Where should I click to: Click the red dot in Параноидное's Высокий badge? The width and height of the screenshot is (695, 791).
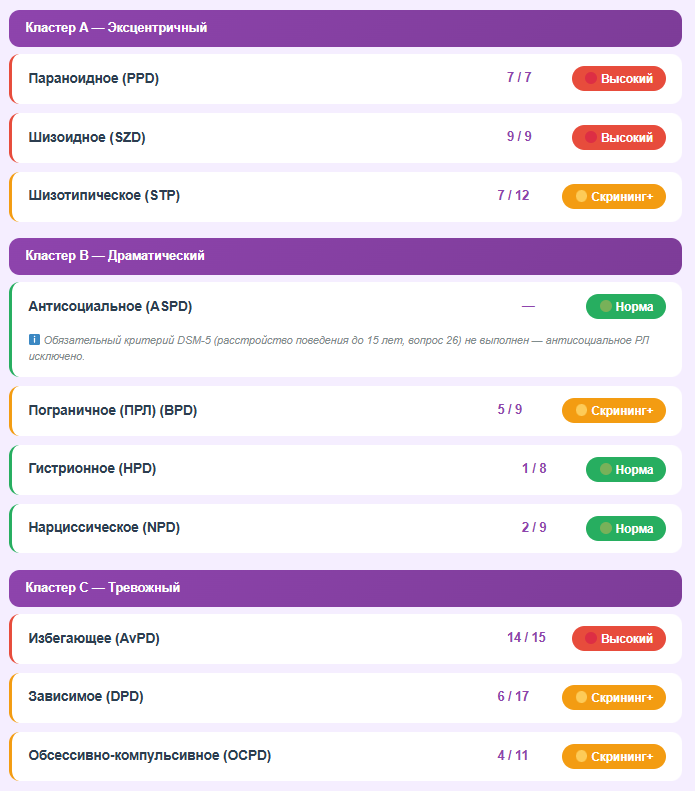(590, 78)
